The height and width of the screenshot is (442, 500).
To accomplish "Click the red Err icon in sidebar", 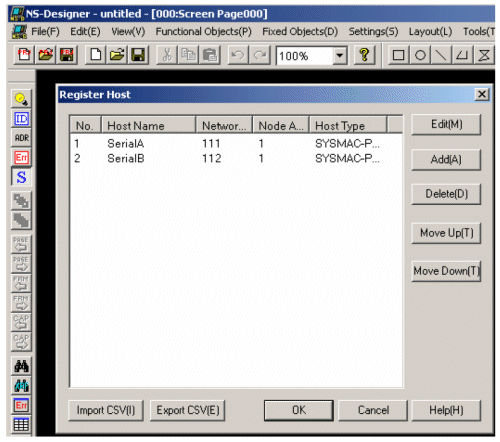I will [x=22, y=157].
